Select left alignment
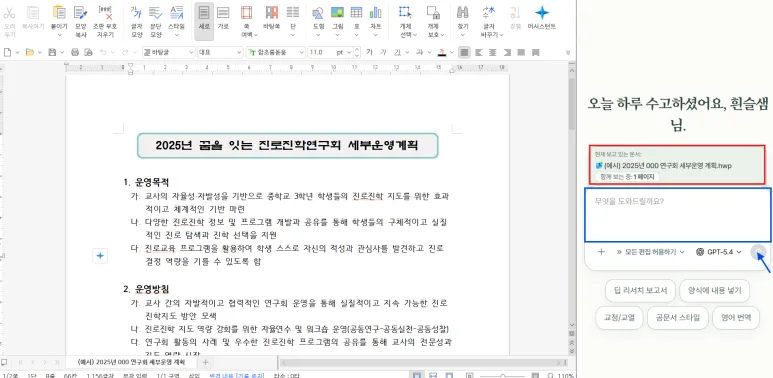Viewport: 773px width, 378px height. tap(478, 52)
